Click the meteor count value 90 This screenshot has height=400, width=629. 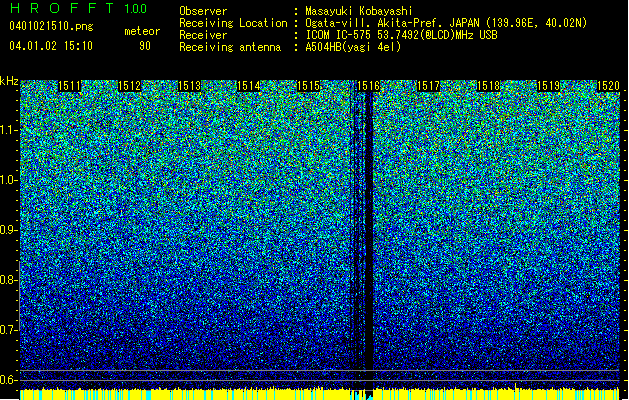(145, 46)
